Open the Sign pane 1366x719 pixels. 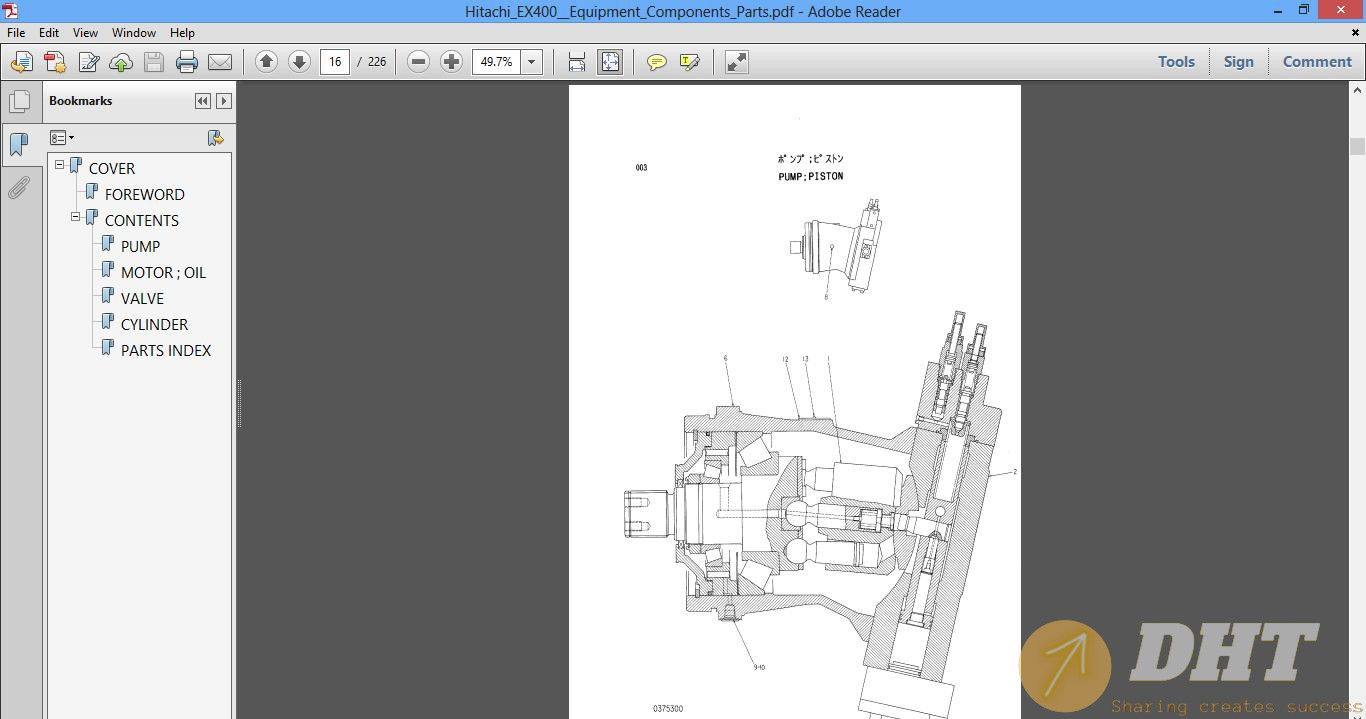coord(1238,62)
